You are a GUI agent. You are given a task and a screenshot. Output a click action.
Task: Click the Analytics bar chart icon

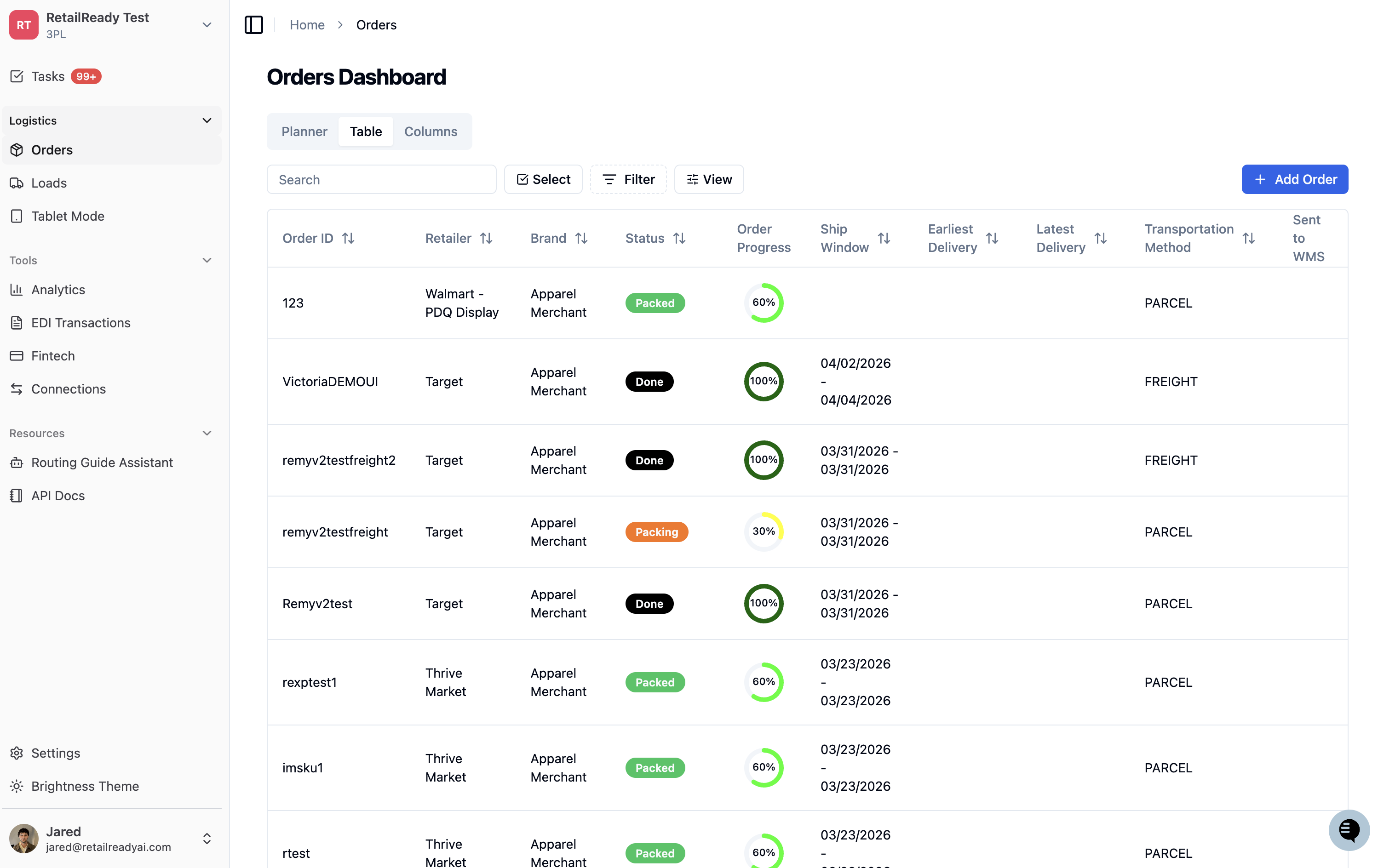17,290
